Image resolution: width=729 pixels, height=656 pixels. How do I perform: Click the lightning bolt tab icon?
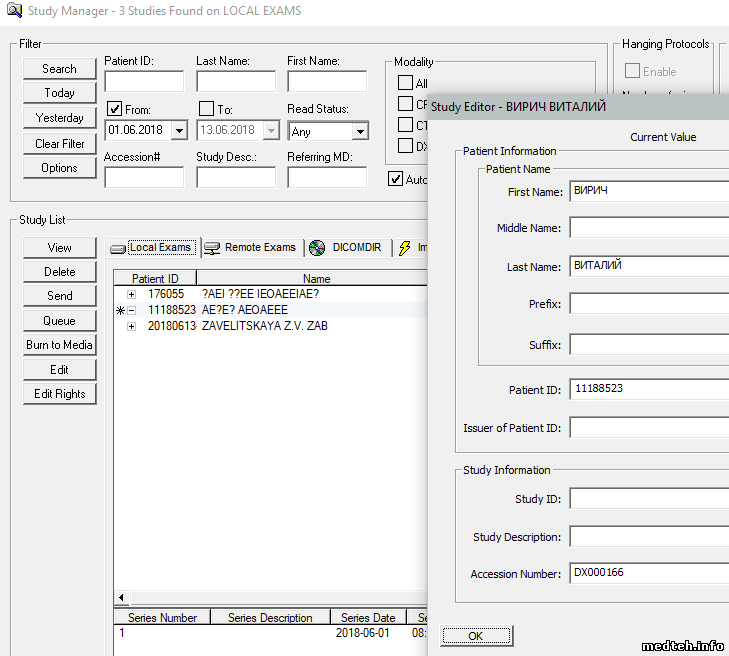tap(405, 248)
